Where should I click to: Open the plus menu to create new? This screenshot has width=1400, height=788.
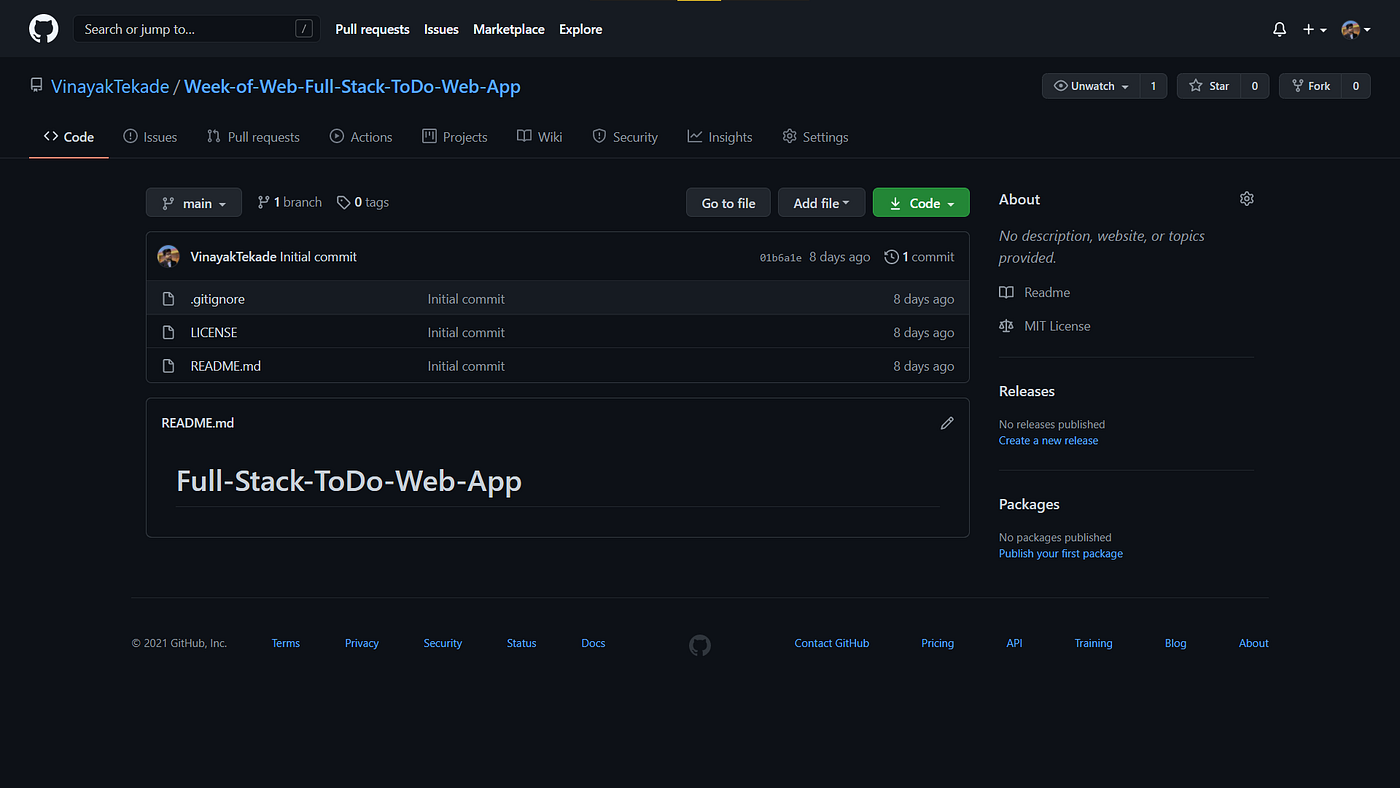1313,29
